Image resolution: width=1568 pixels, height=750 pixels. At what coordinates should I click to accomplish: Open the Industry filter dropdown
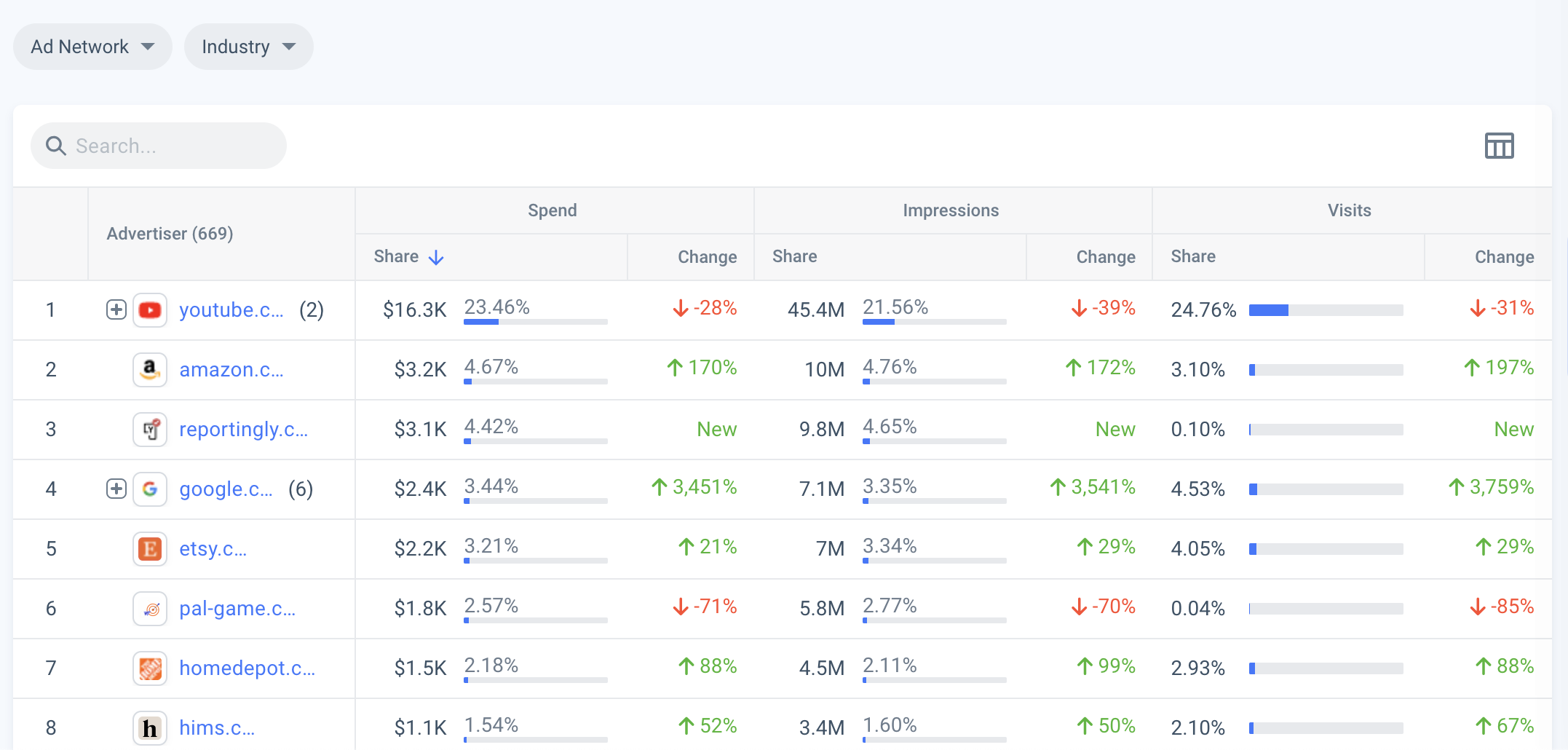[x=249, y=47]
